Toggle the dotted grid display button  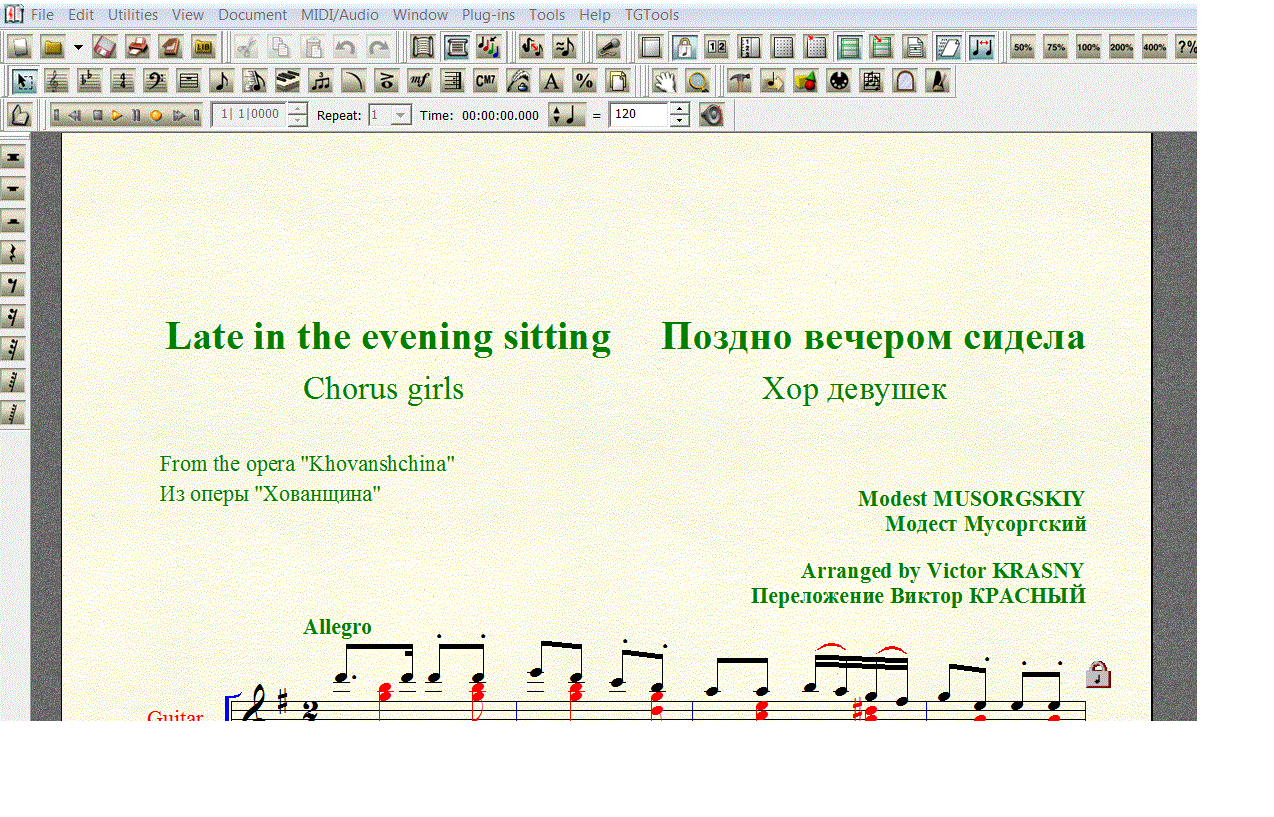click(781, 47)
